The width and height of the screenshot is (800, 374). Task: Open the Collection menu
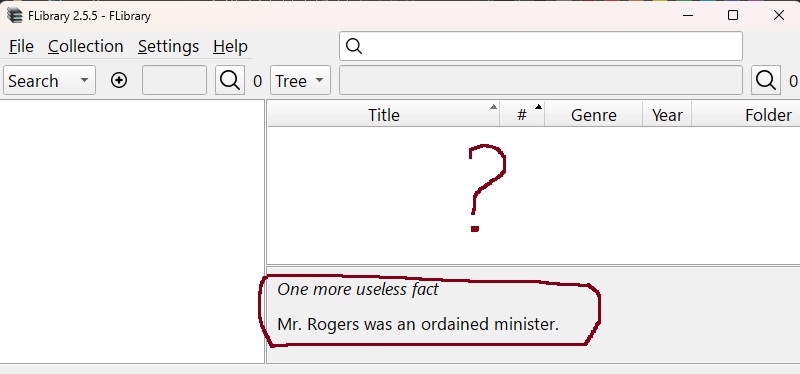coord(86,46)
